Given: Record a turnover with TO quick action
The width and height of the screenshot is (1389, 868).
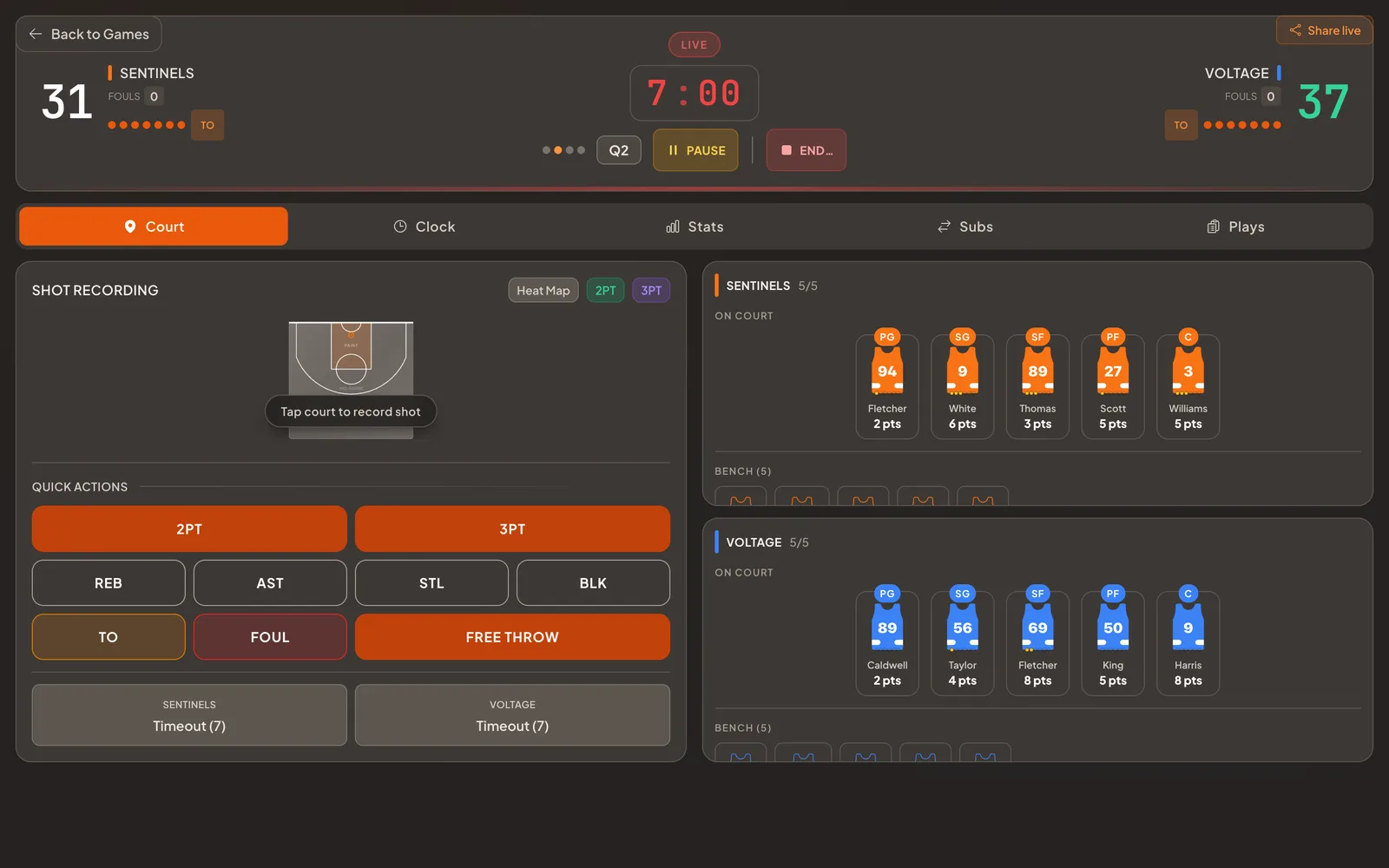Looking at the screenshot, I should (x=109, y=637).
